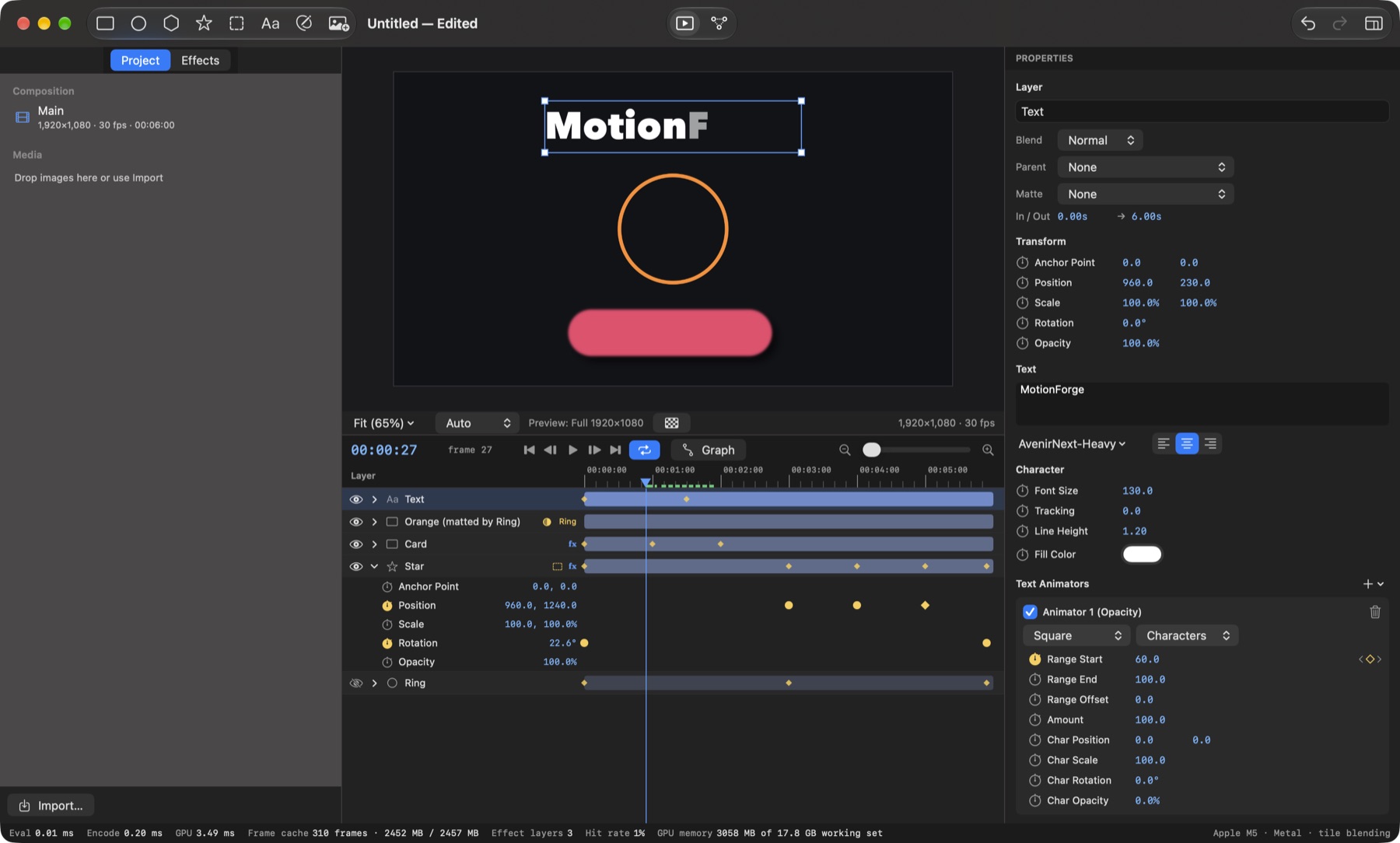Image resolution: width=1400 pixels, height=843 pixels.
Task: Toggle loop playback
Action: click(644, 449)
